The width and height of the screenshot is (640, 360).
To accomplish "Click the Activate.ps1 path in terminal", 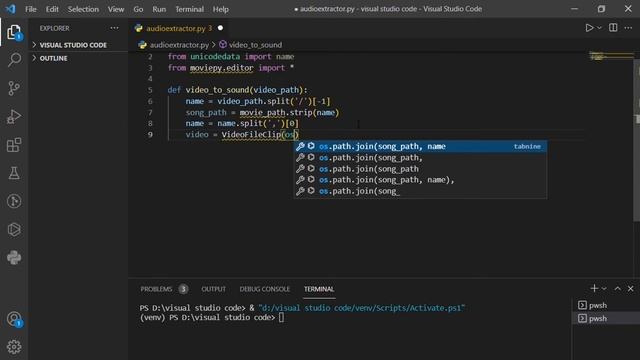I will pyautogui.click(x=362, y=308).
